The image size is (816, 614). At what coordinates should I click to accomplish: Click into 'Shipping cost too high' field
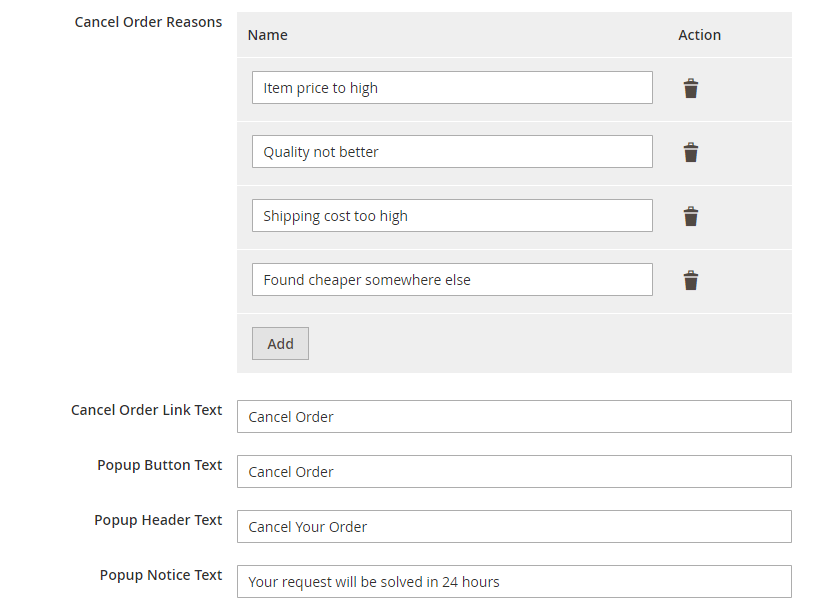[x=452, y=216]
